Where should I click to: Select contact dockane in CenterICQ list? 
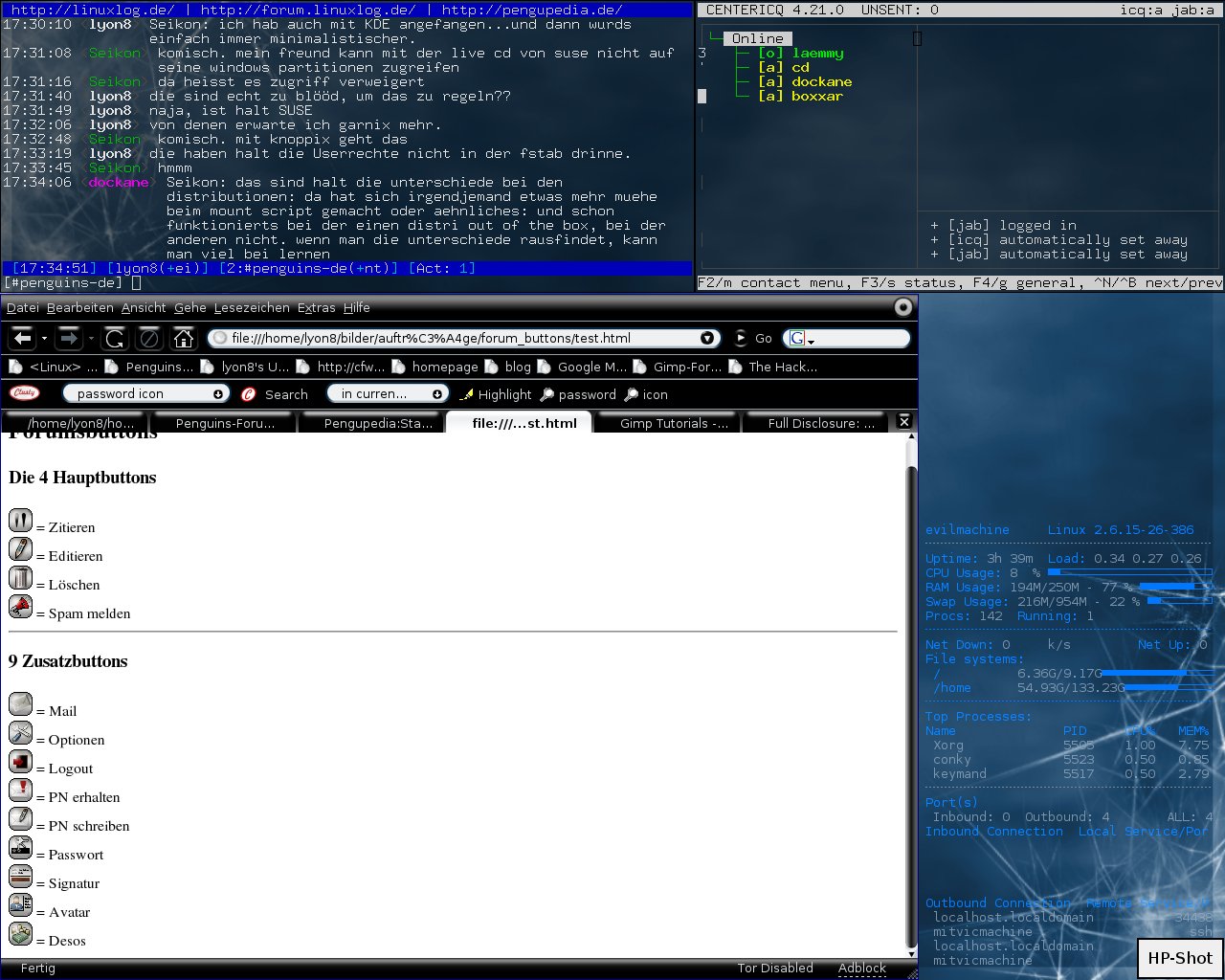(x=821, y=81)
